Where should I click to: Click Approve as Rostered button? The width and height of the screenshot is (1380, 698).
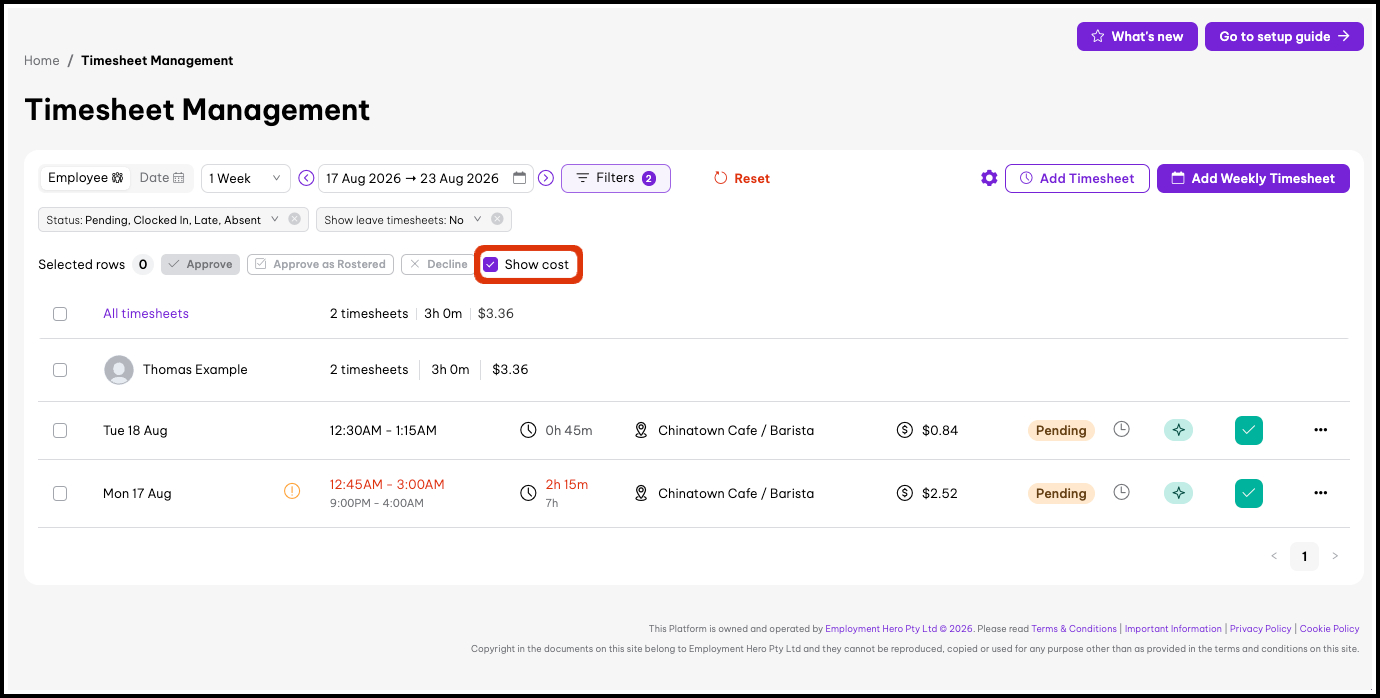point(320,264)
